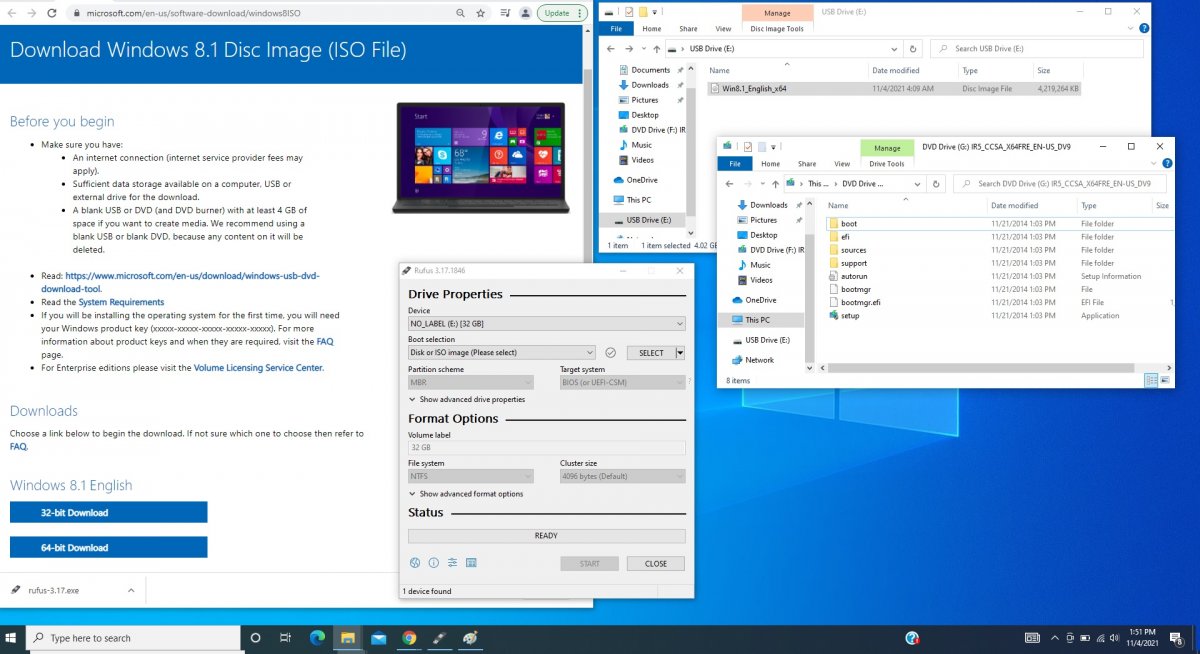Click the SELECT button in Rufus

tap(651, 353)
